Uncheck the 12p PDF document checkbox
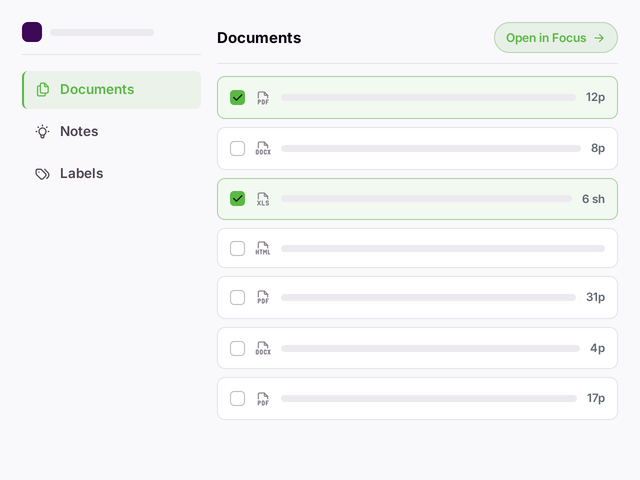 pyautogui.click(x=238, y=98)
